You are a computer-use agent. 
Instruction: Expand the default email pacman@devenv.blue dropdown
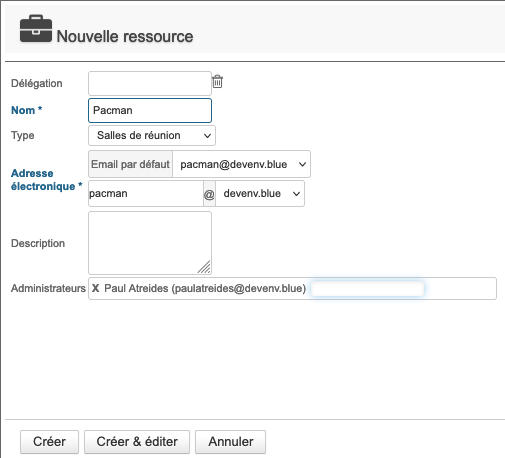242,164
